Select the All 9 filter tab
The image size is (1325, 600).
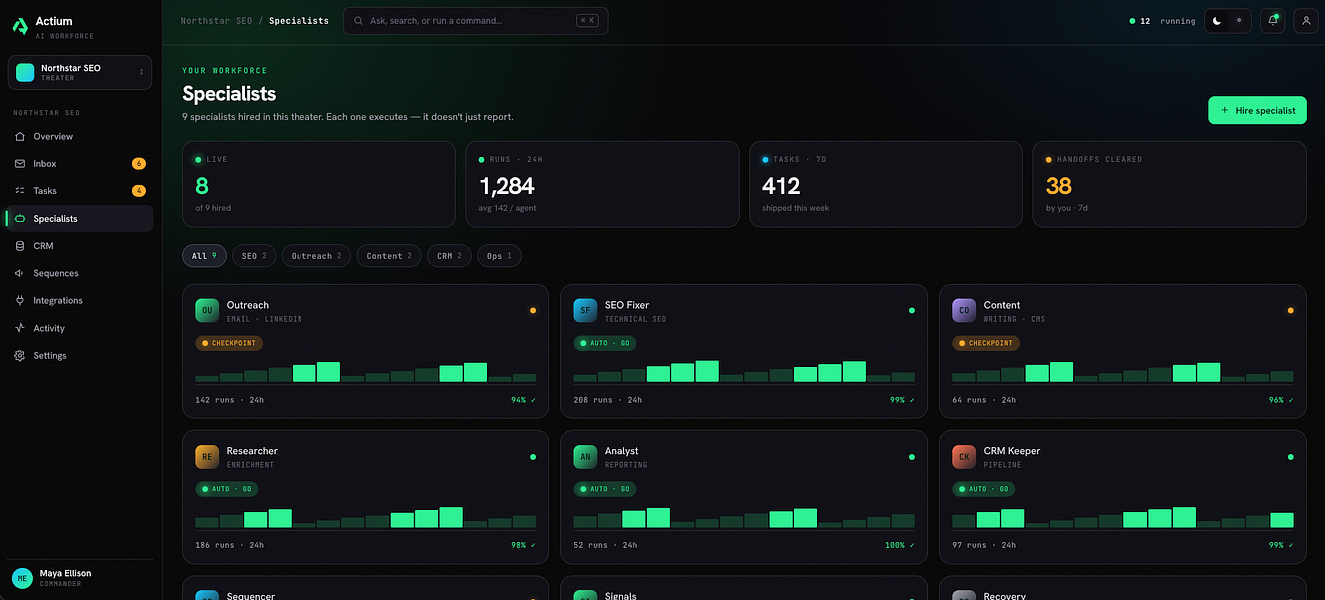coord(205,256)
